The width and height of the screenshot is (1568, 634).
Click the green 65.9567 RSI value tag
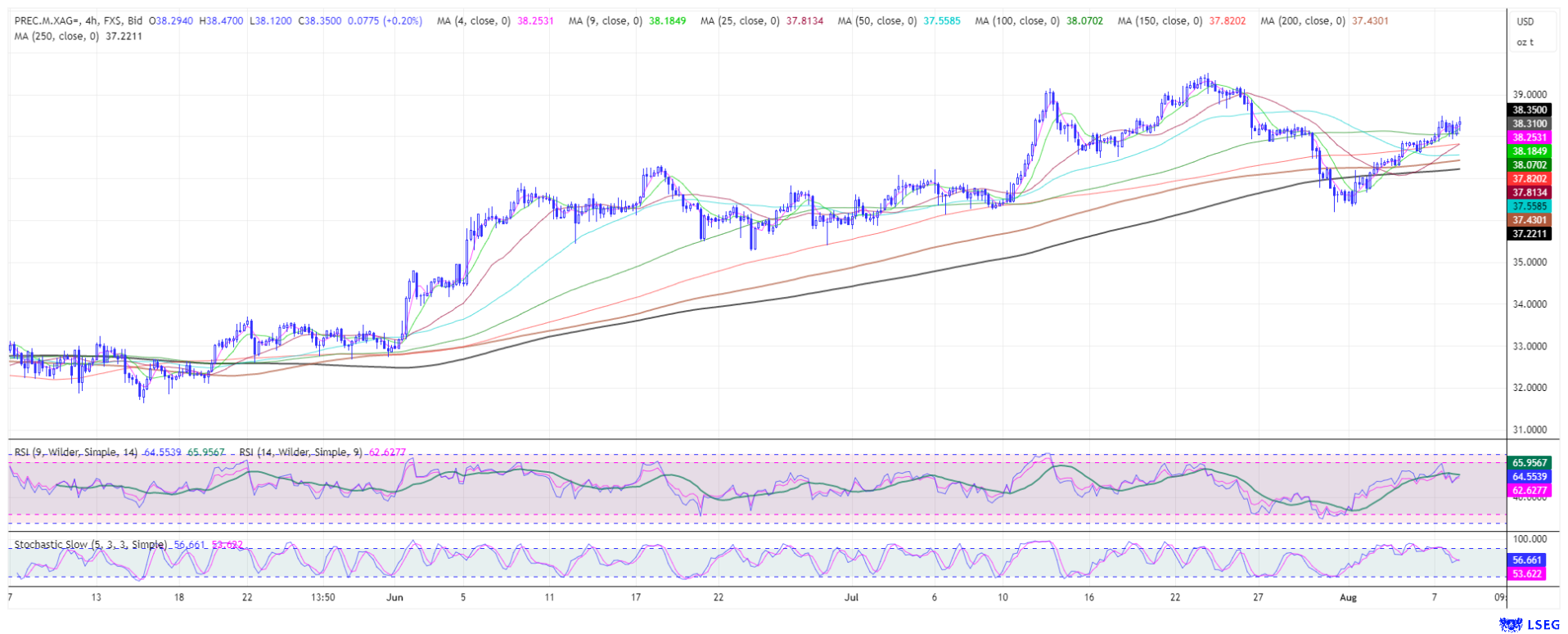click(x=1529, y=463)
